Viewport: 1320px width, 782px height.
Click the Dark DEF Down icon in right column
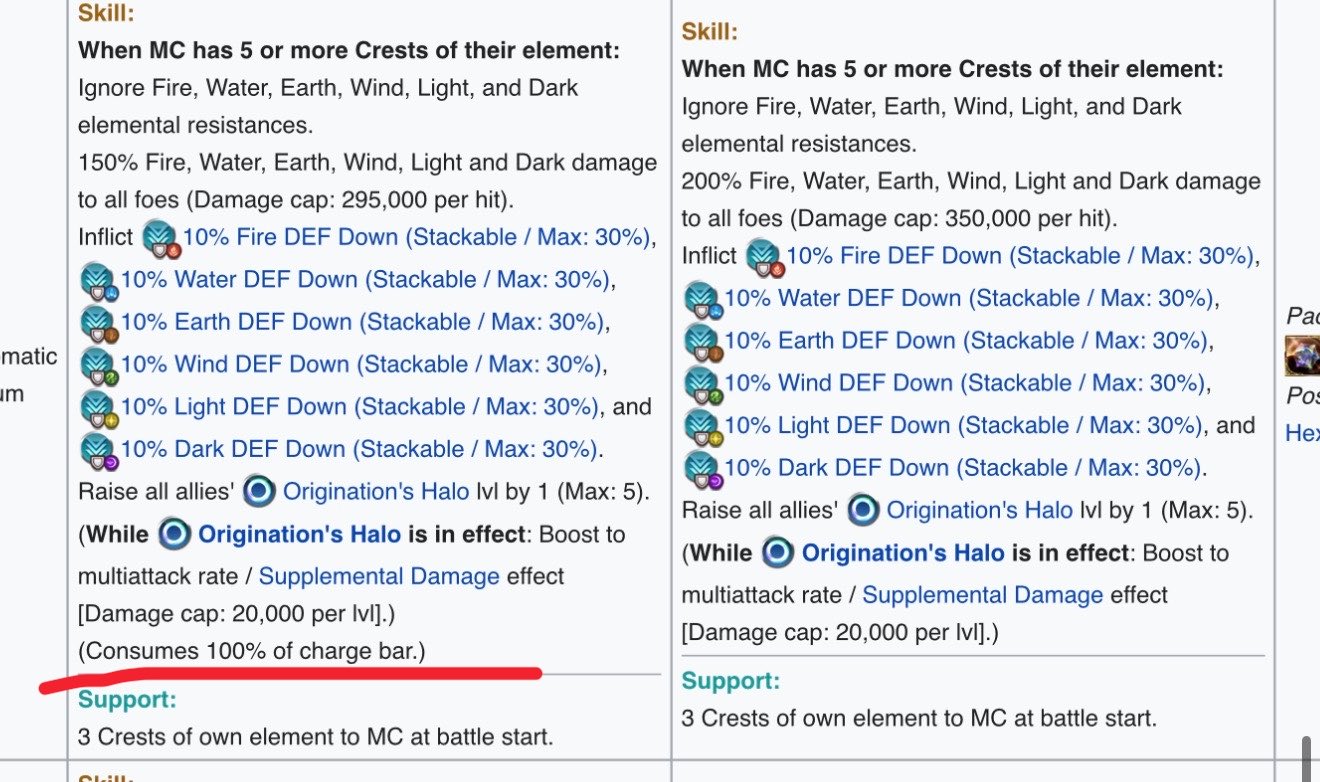pyautogui.click(x=702, y=468)
